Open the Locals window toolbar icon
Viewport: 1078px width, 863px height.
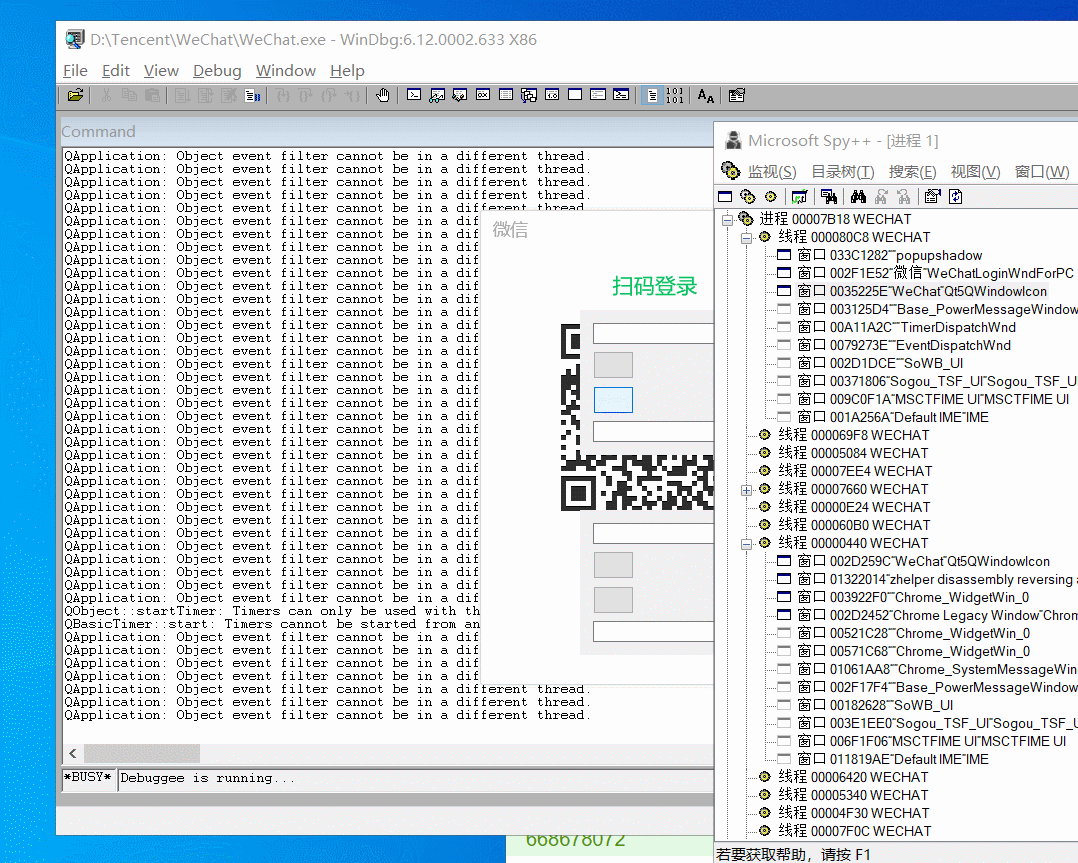point(460,96)
